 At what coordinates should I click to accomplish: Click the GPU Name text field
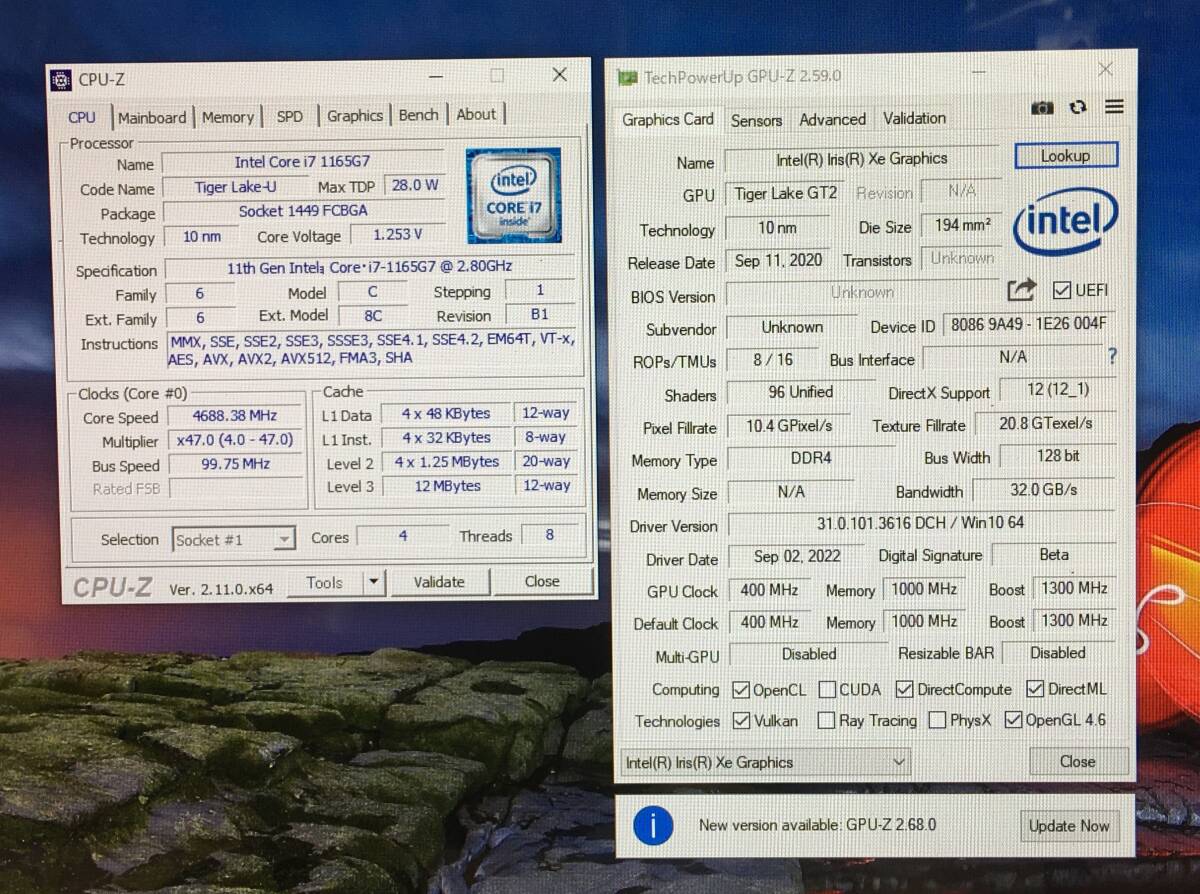(861, 159)
